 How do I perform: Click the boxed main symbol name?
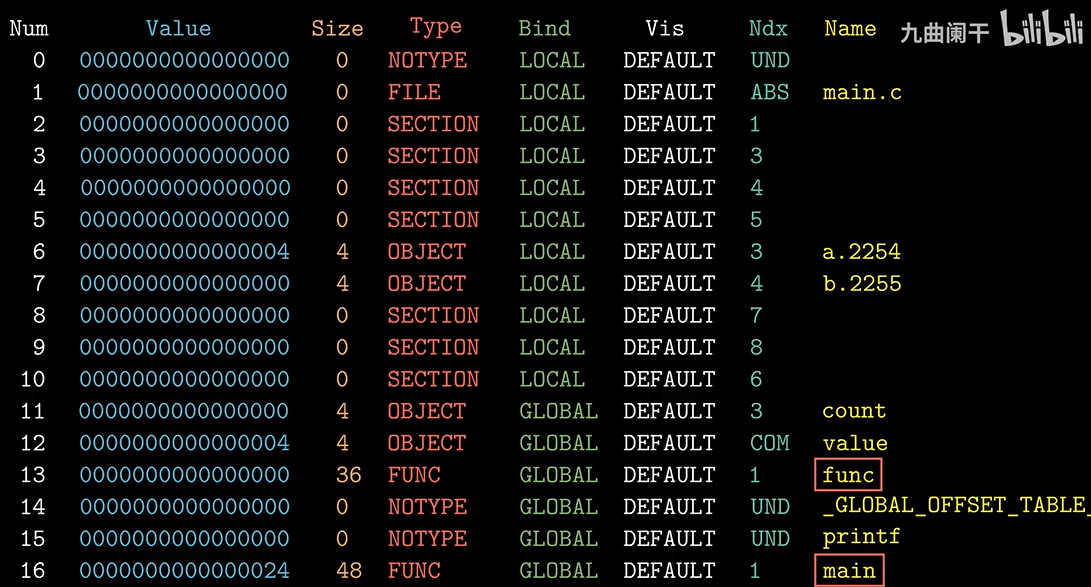click(848, 571)
